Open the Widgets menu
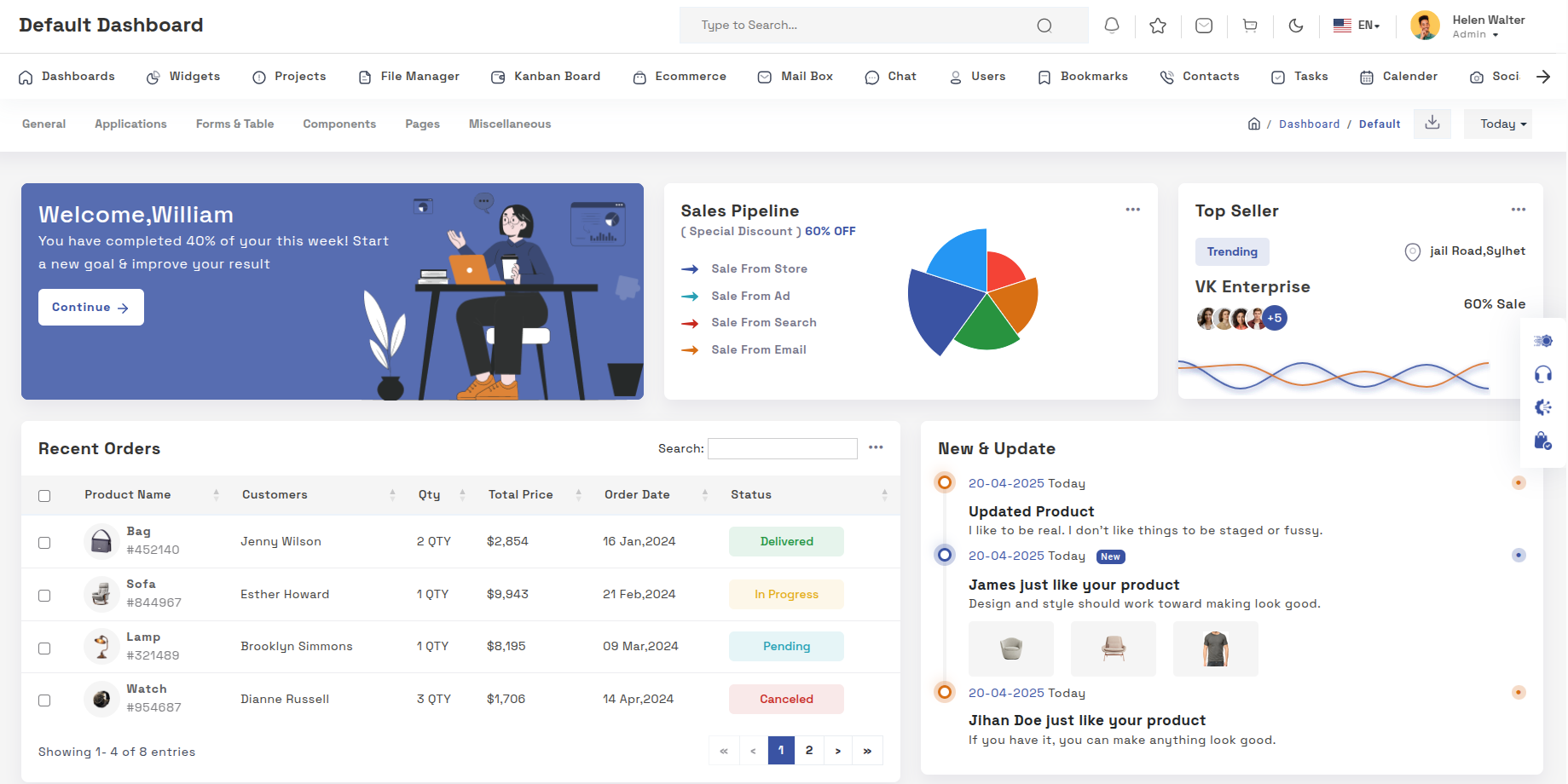The width and height of the screenshot is (1568, 784). (183, 77)
